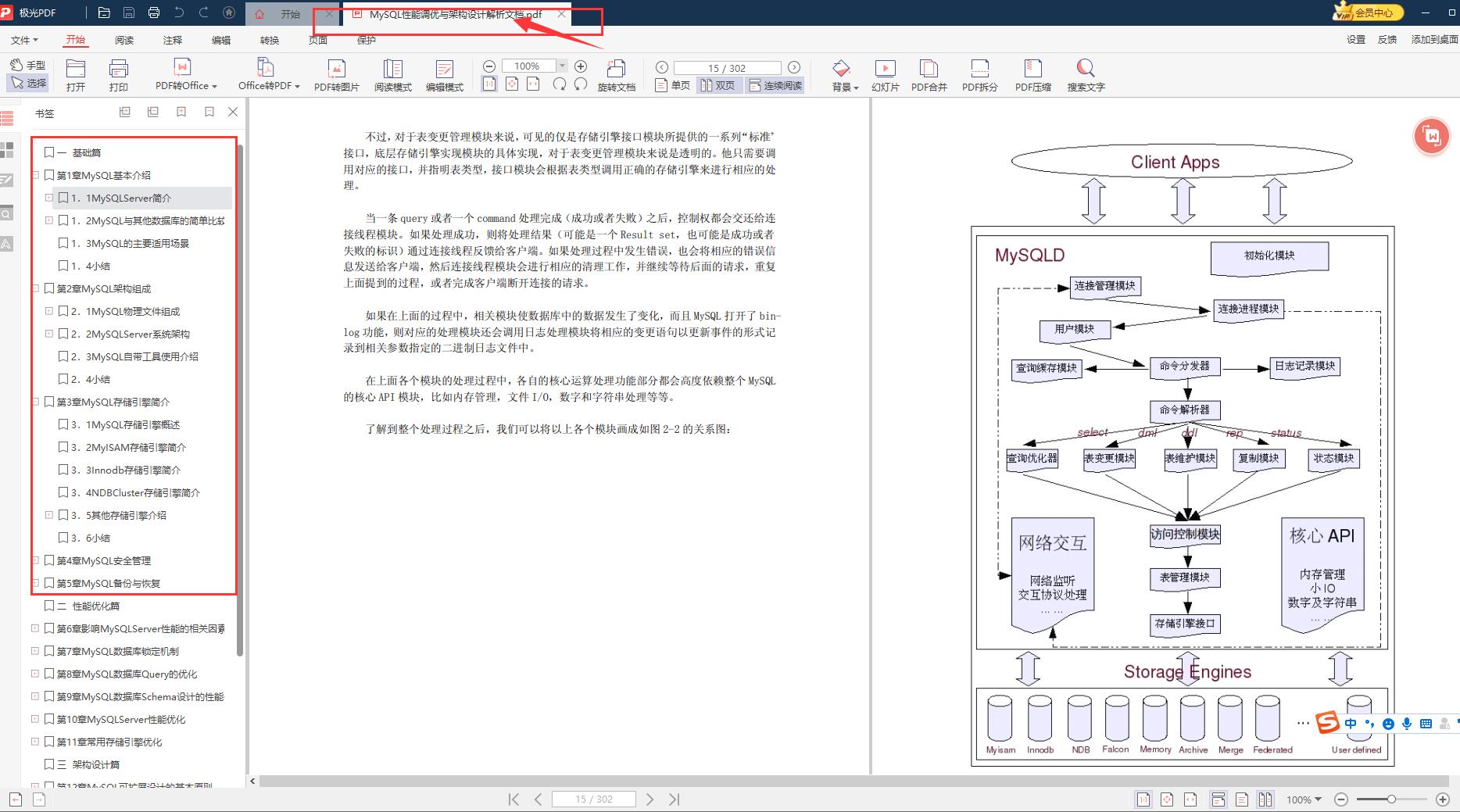Click the PDF合并 merge icon
1460x812 pixels.
pos(929,75)
